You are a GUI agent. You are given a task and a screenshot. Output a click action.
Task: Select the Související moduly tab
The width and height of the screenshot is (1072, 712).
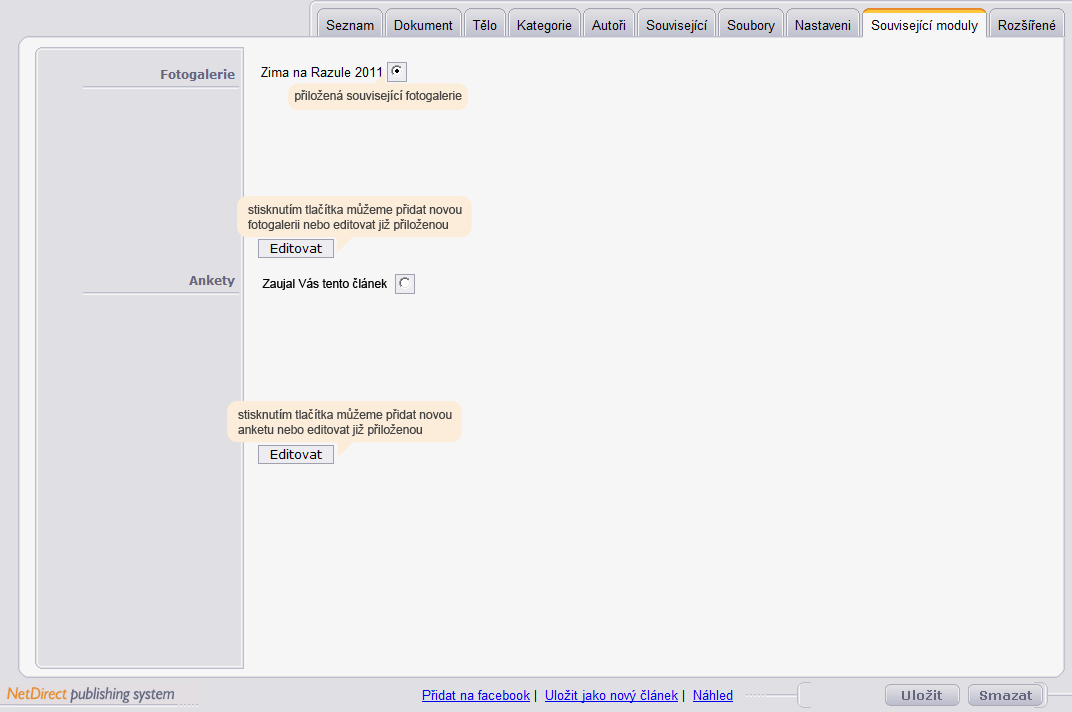tap(924, 24)
